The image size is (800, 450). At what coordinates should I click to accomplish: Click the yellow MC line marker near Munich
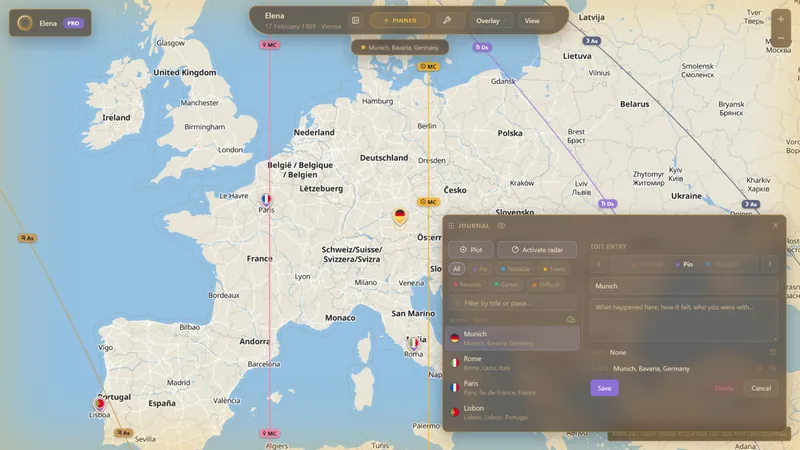coord(429,202)
